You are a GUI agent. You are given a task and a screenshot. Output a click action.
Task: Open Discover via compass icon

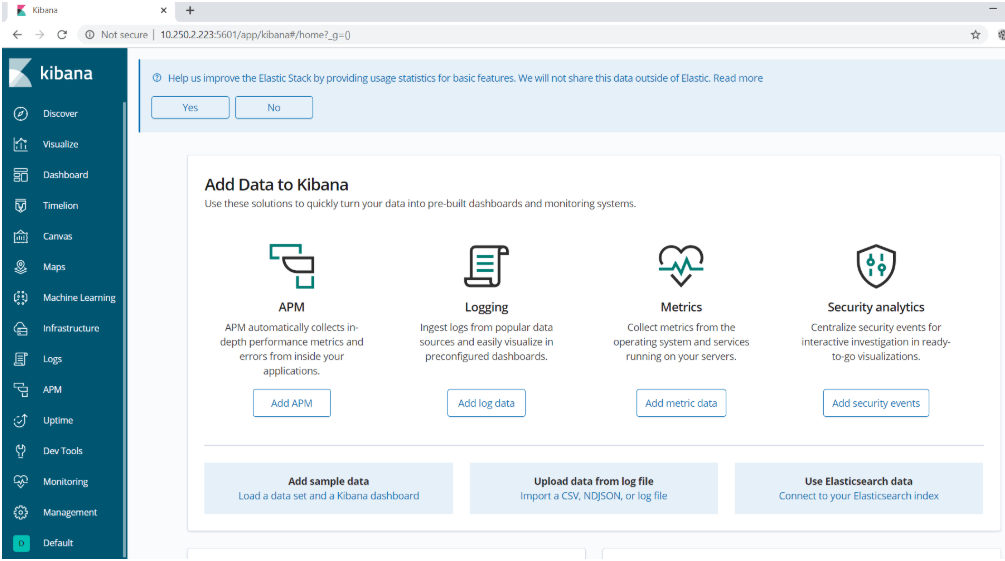pos(21,113)
